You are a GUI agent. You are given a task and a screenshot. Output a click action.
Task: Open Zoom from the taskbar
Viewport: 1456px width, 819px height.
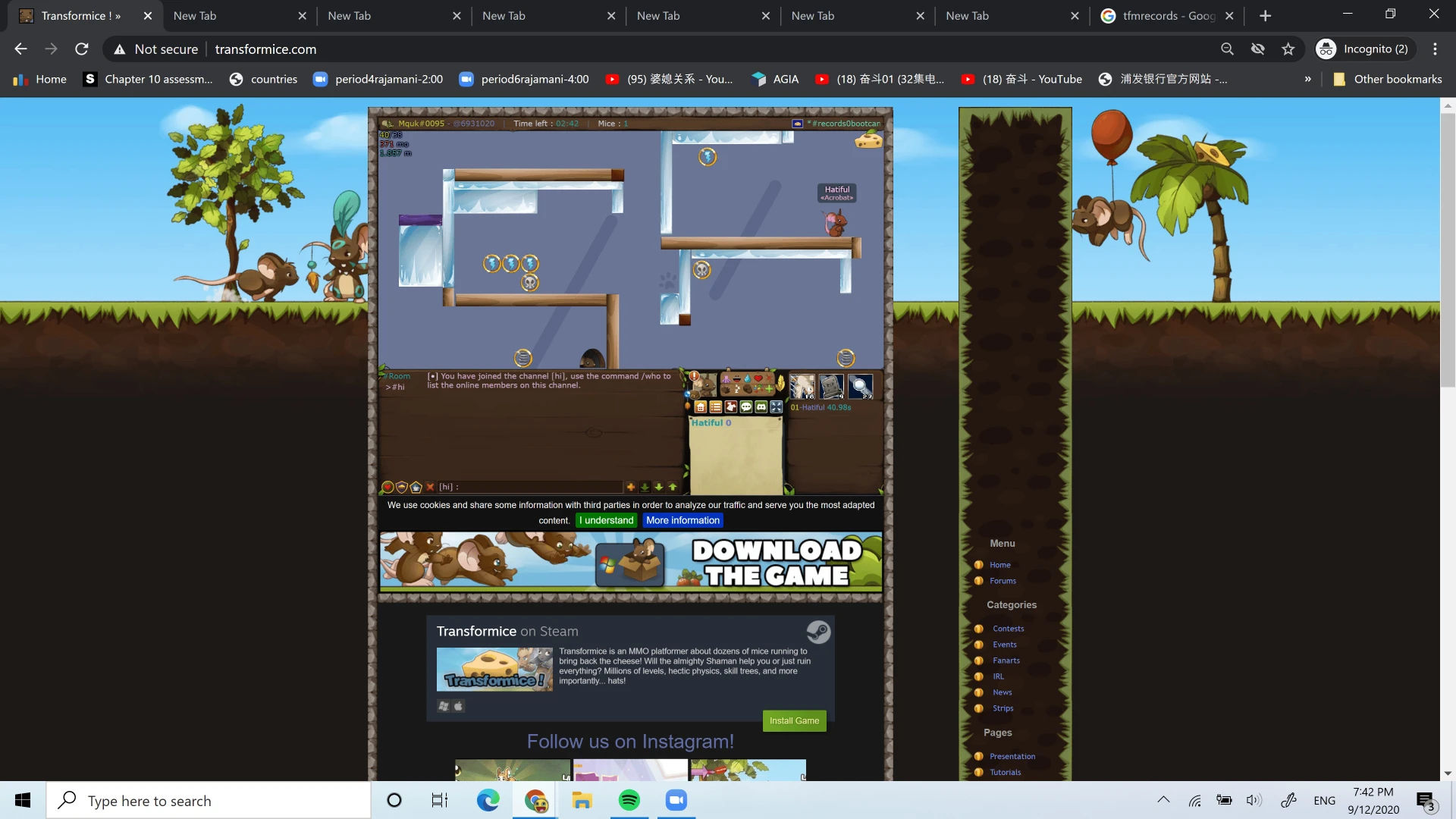tap(676, 801)
